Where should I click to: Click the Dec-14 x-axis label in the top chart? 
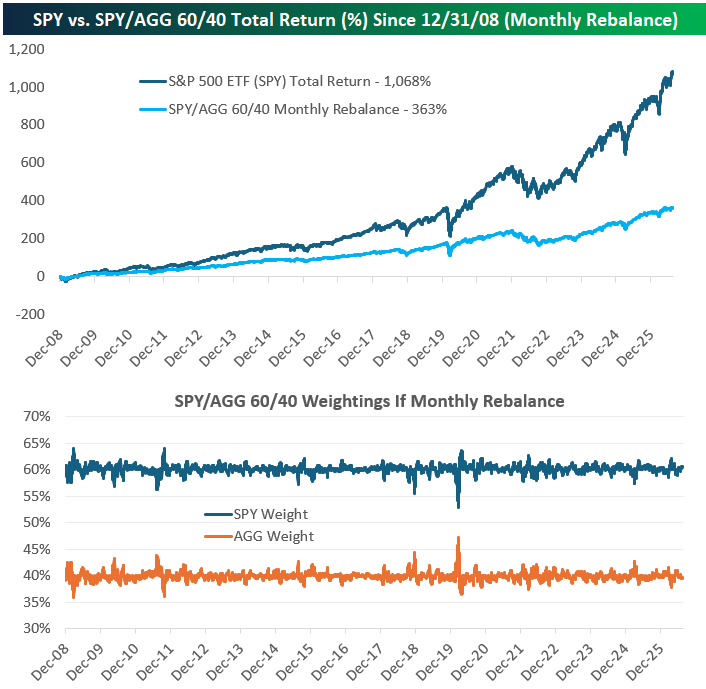click(x=253, y=348)
